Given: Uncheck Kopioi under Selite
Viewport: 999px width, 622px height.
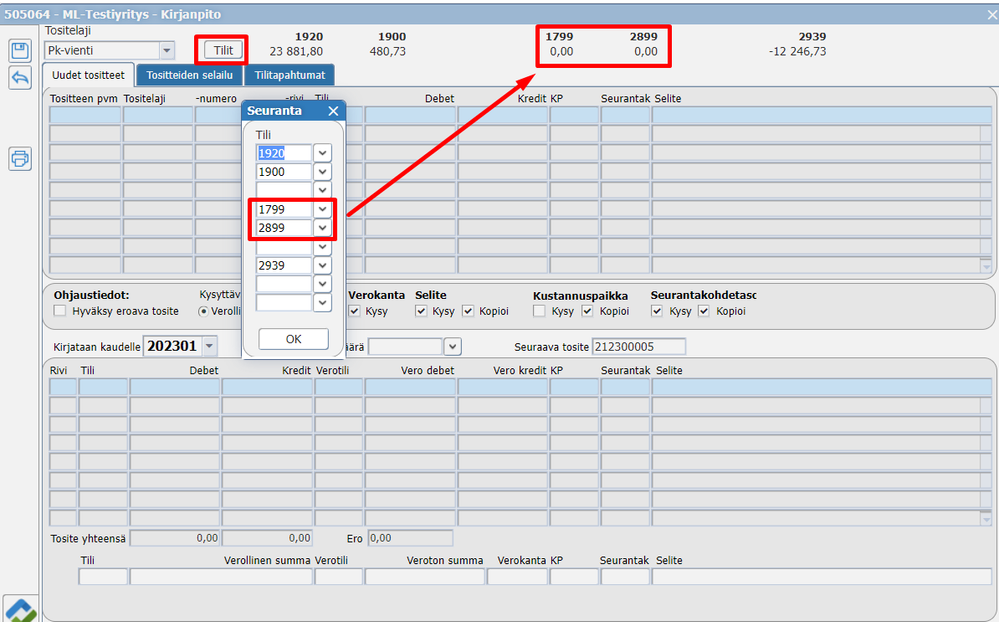Looking at the screenshot, I should coord(468,311).
